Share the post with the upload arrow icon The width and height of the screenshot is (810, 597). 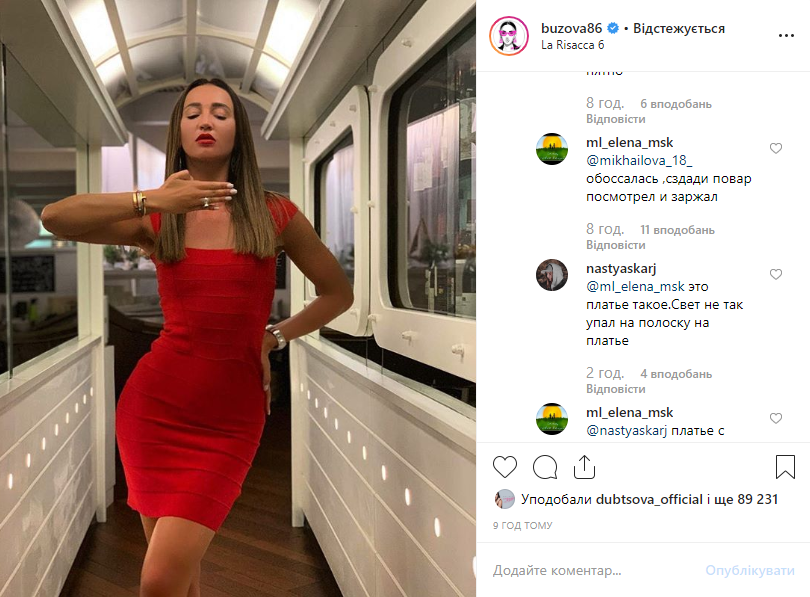(x=584, y=467)
